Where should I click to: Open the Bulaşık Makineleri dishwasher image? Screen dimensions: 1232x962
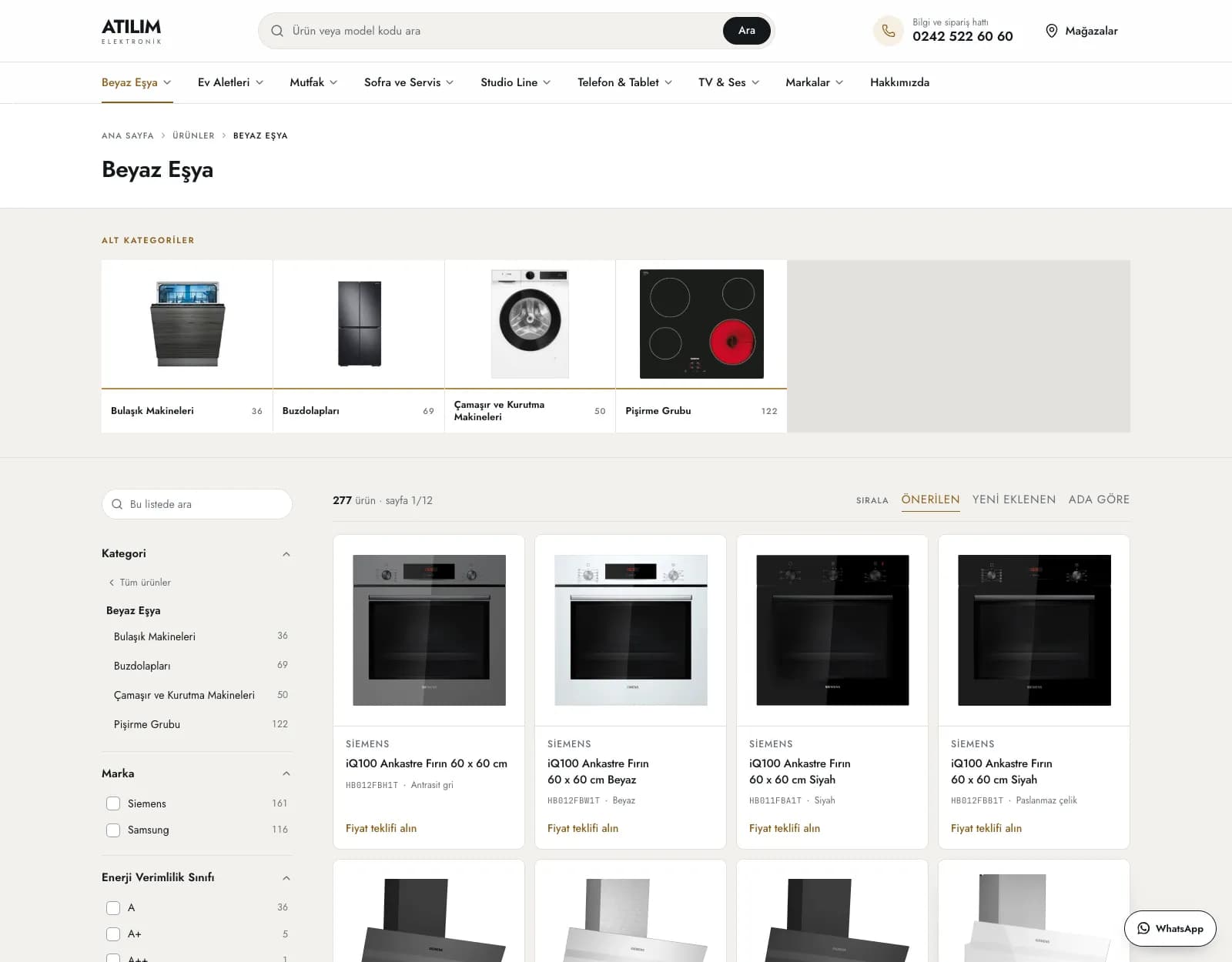click(187, 324)
